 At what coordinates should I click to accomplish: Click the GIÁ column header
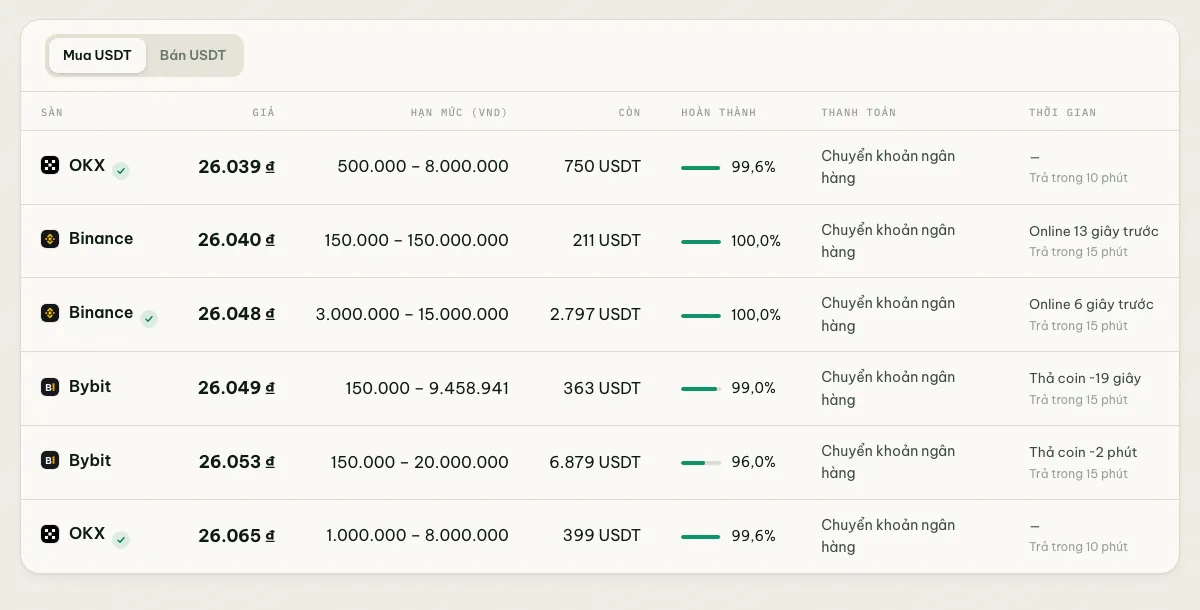[x=263, y=112]
